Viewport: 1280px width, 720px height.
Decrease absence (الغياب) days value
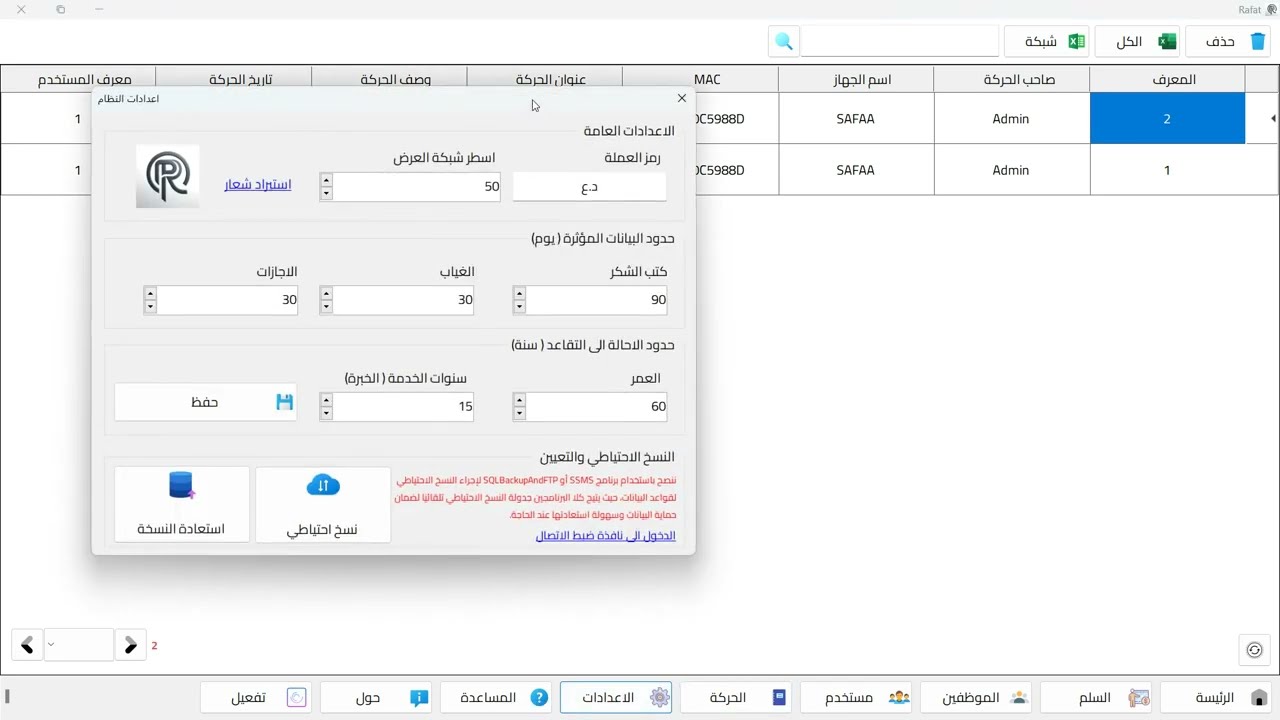[x=326, y=306]
